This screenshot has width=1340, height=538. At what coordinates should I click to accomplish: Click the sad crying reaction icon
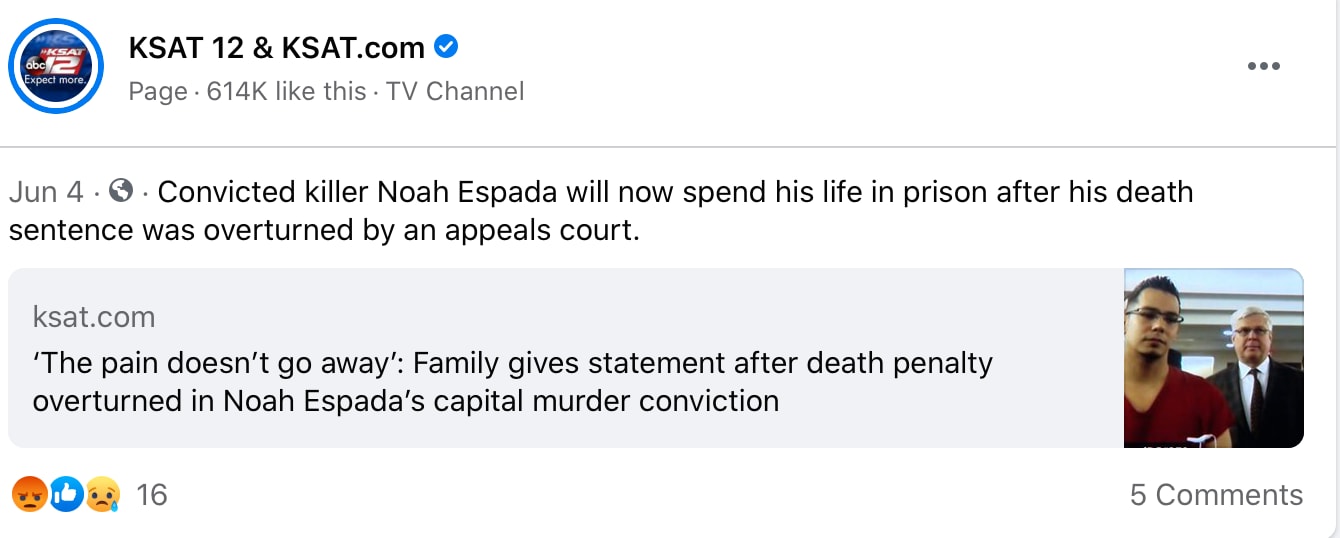click(103, 494)
